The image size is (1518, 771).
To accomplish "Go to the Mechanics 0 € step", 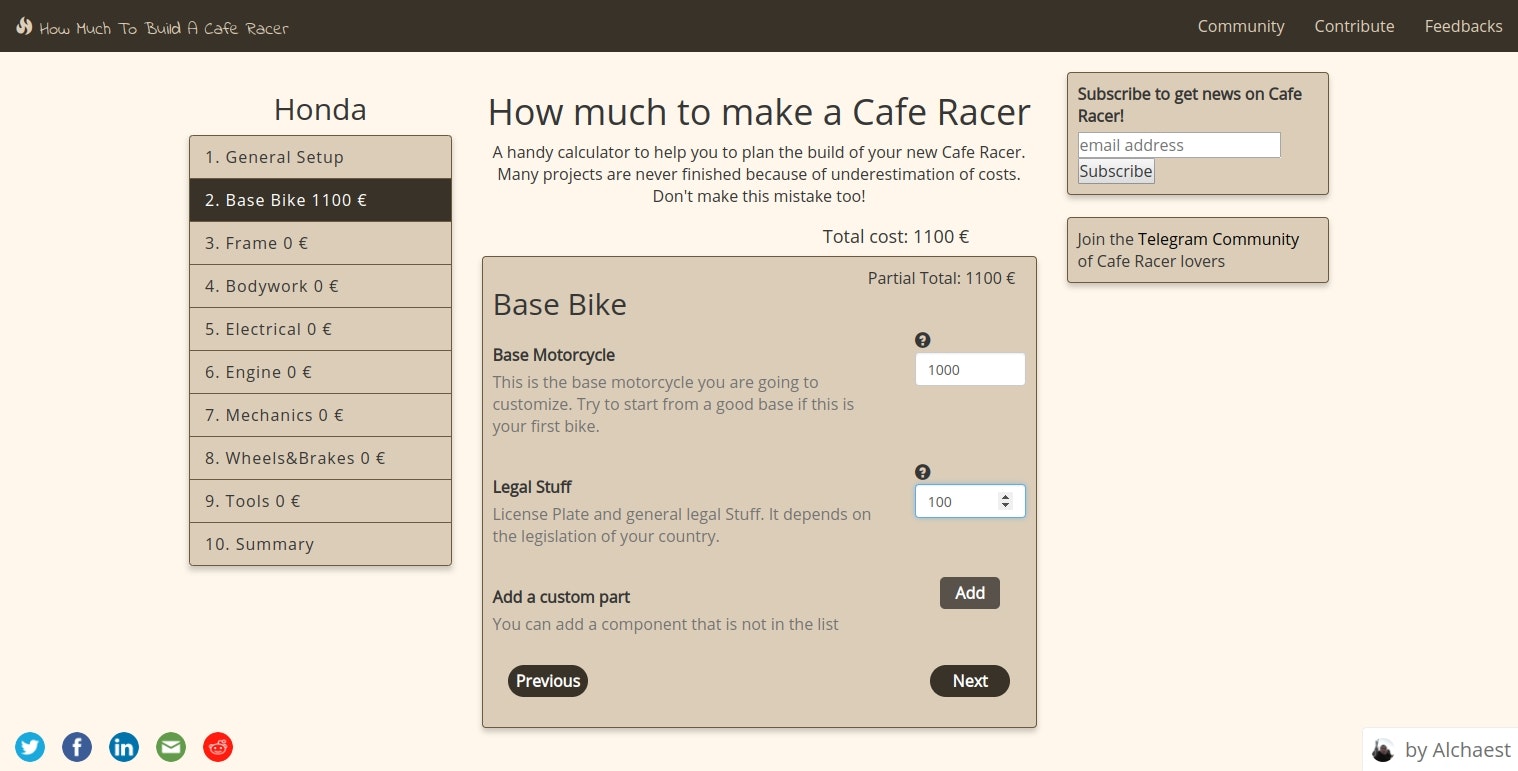I will 320,415.
